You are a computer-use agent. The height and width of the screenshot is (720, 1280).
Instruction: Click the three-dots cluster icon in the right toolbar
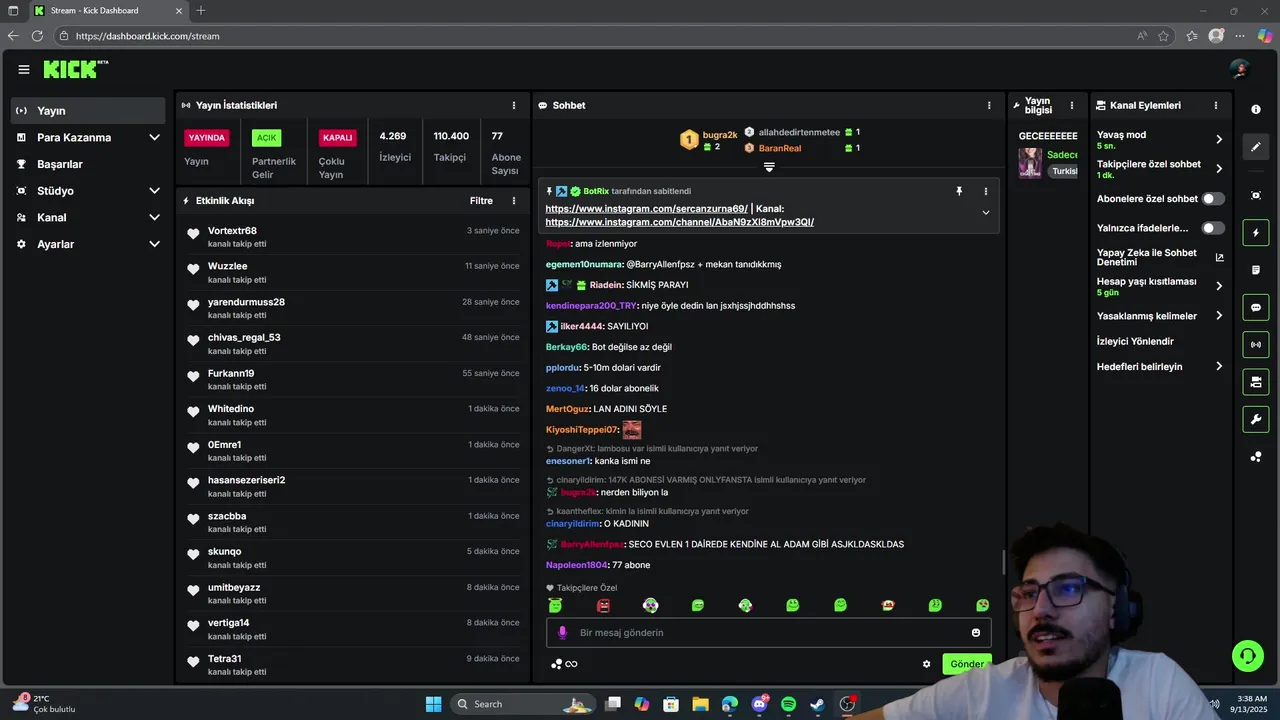click(1256, 457)
